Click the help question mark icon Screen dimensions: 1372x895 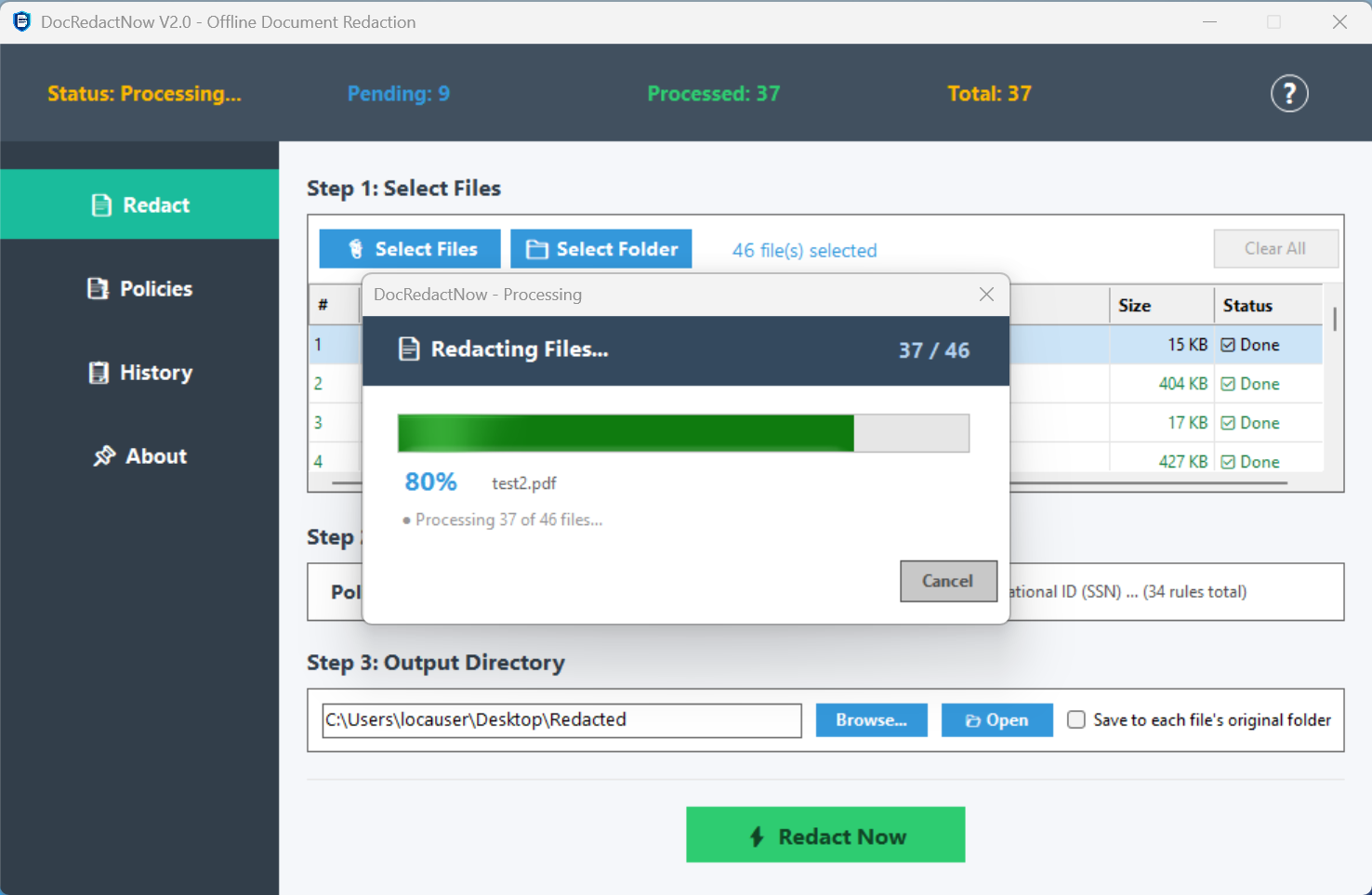click(1289, 93)
